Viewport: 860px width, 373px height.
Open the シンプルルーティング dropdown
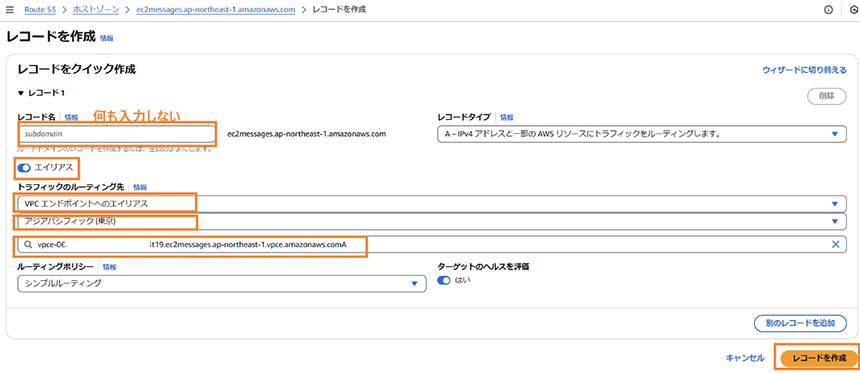coord(222,284)
